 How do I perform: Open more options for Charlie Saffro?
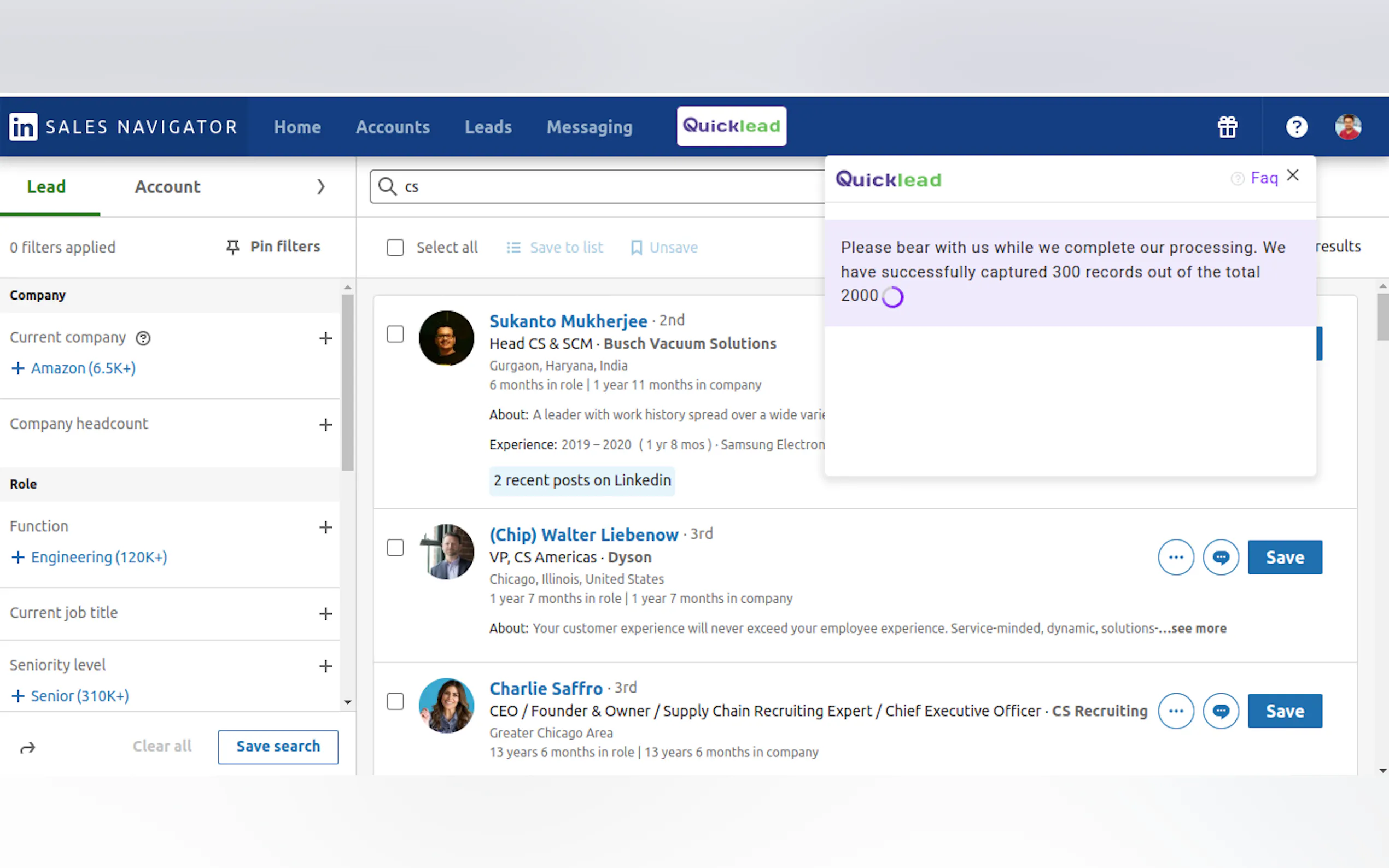[x=1175, y=711]
